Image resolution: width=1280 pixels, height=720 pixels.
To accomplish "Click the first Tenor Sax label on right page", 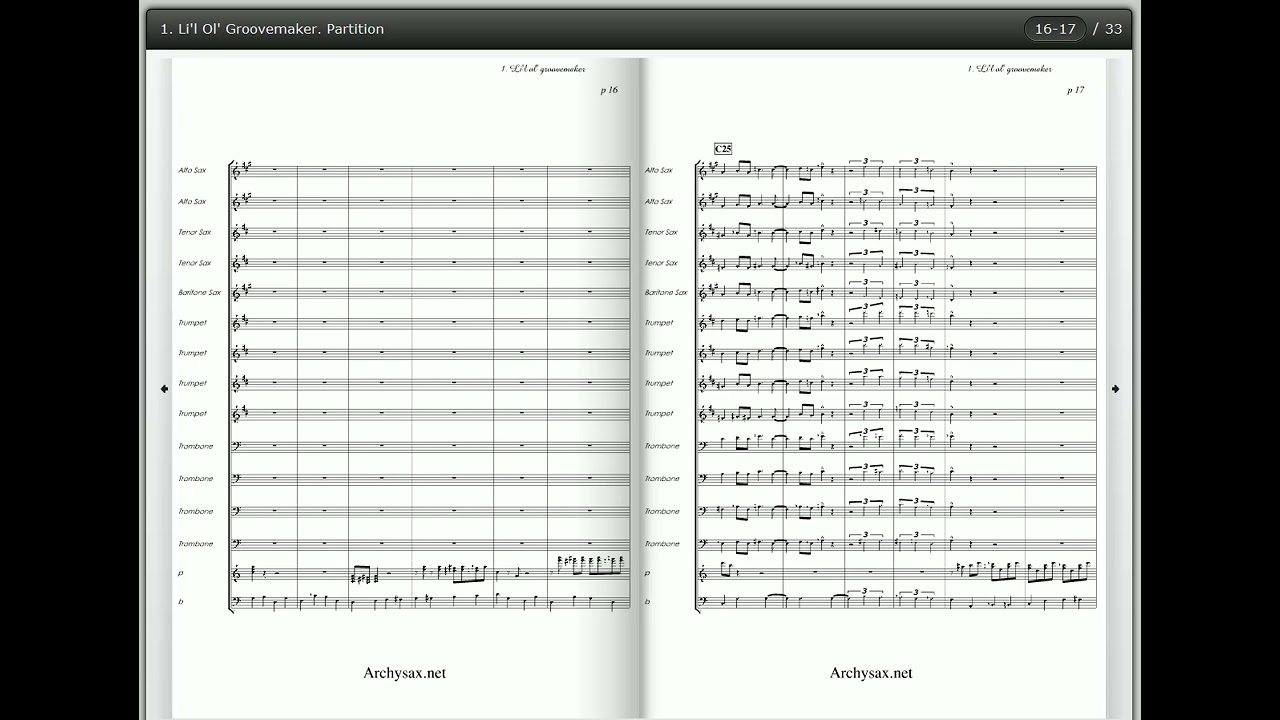I will (x=661, y=232).
